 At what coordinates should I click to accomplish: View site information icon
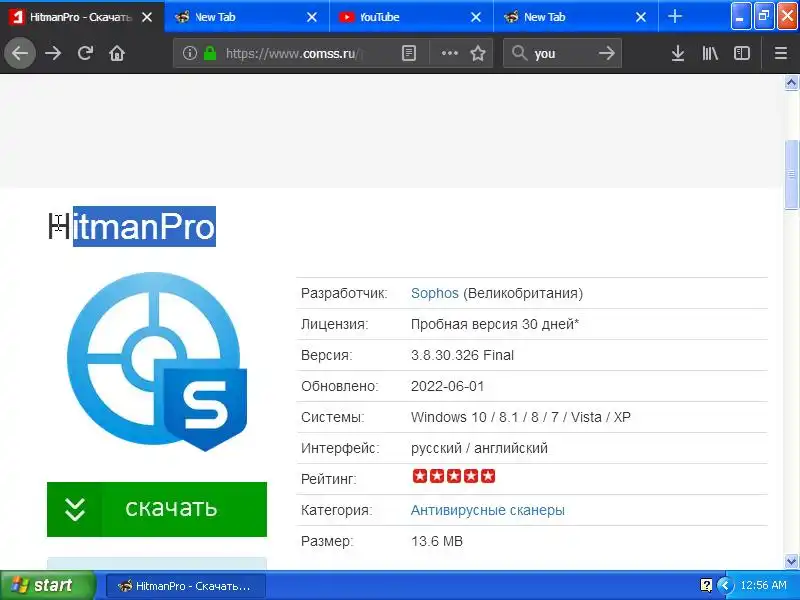click(x=190, y=53)
